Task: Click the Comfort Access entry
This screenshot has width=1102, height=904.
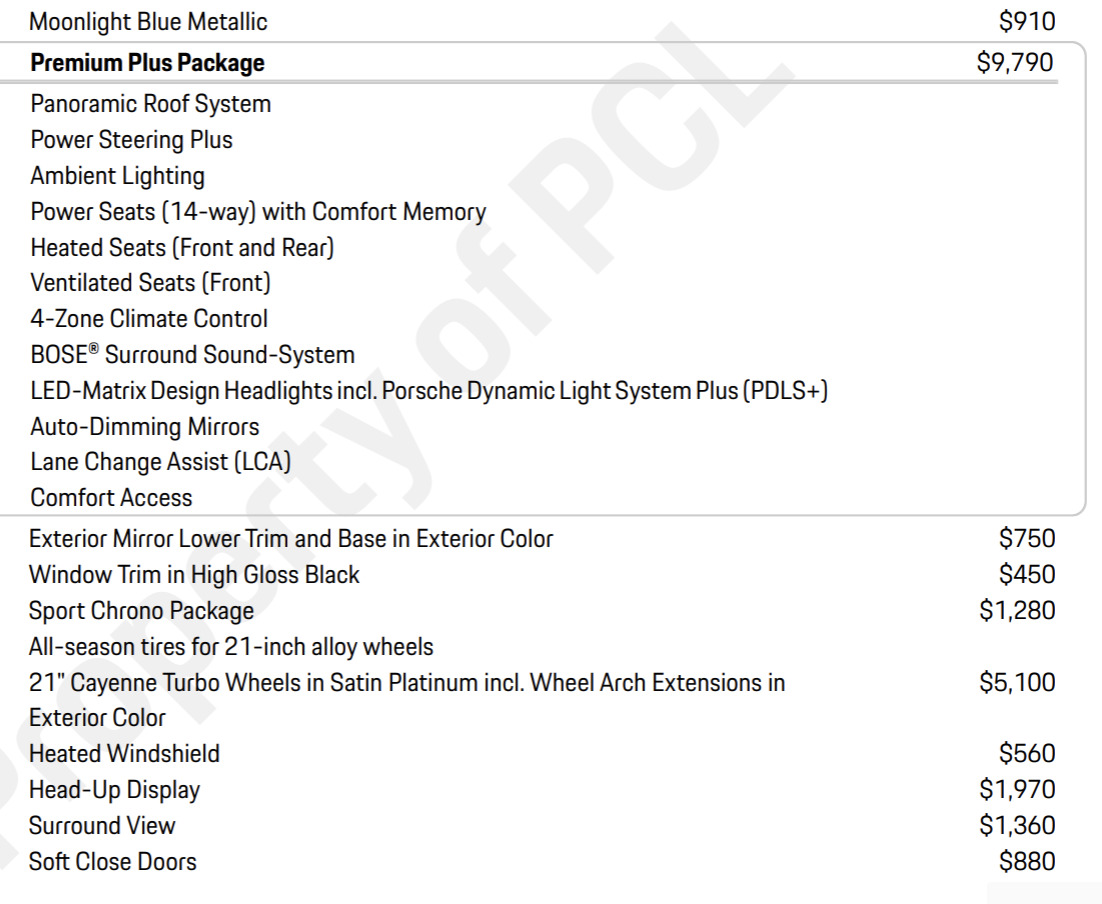Action: tap(112, 498)
